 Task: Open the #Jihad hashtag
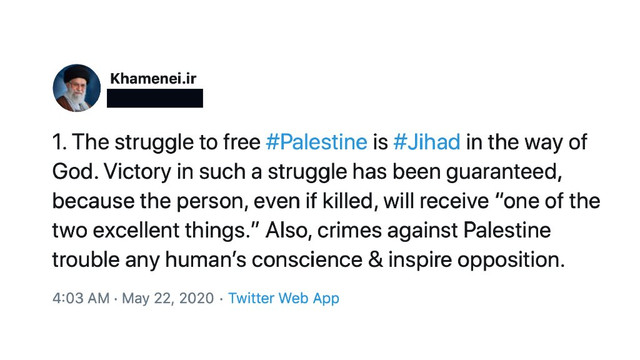(427, 142)
